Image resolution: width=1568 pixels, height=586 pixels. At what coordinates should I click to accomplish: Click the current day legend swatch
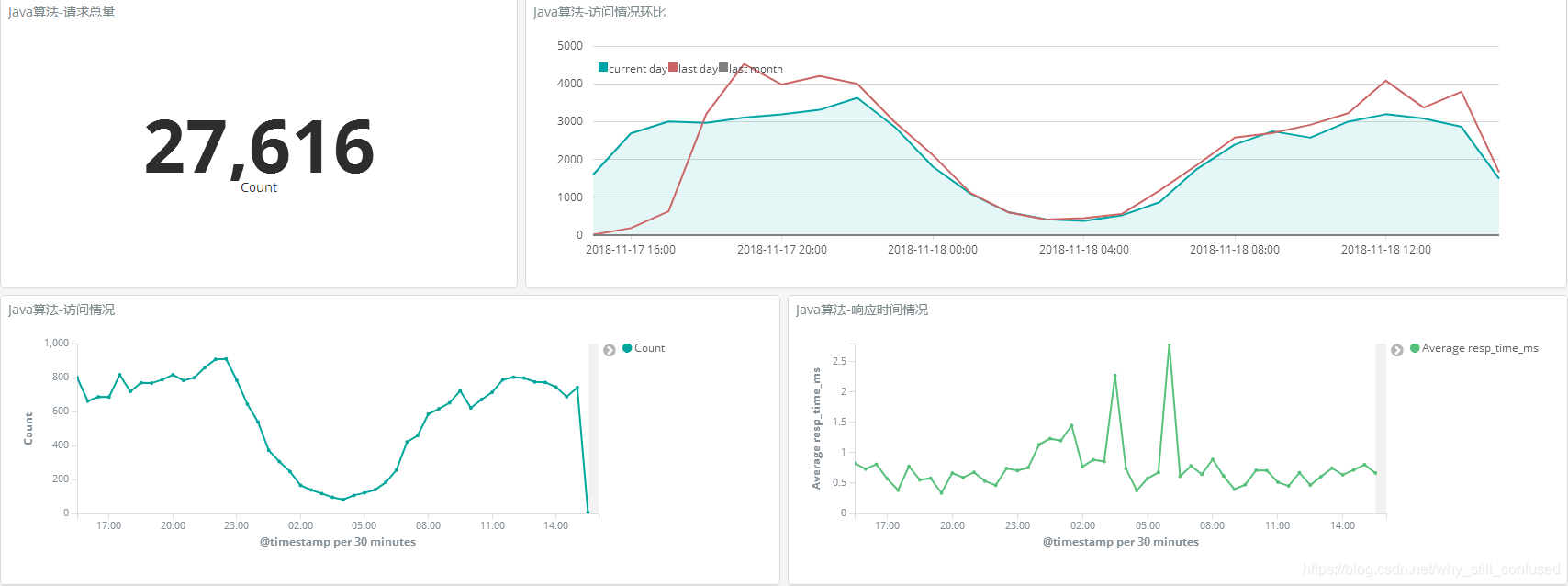pyautogui.click(x=603, y=67)
